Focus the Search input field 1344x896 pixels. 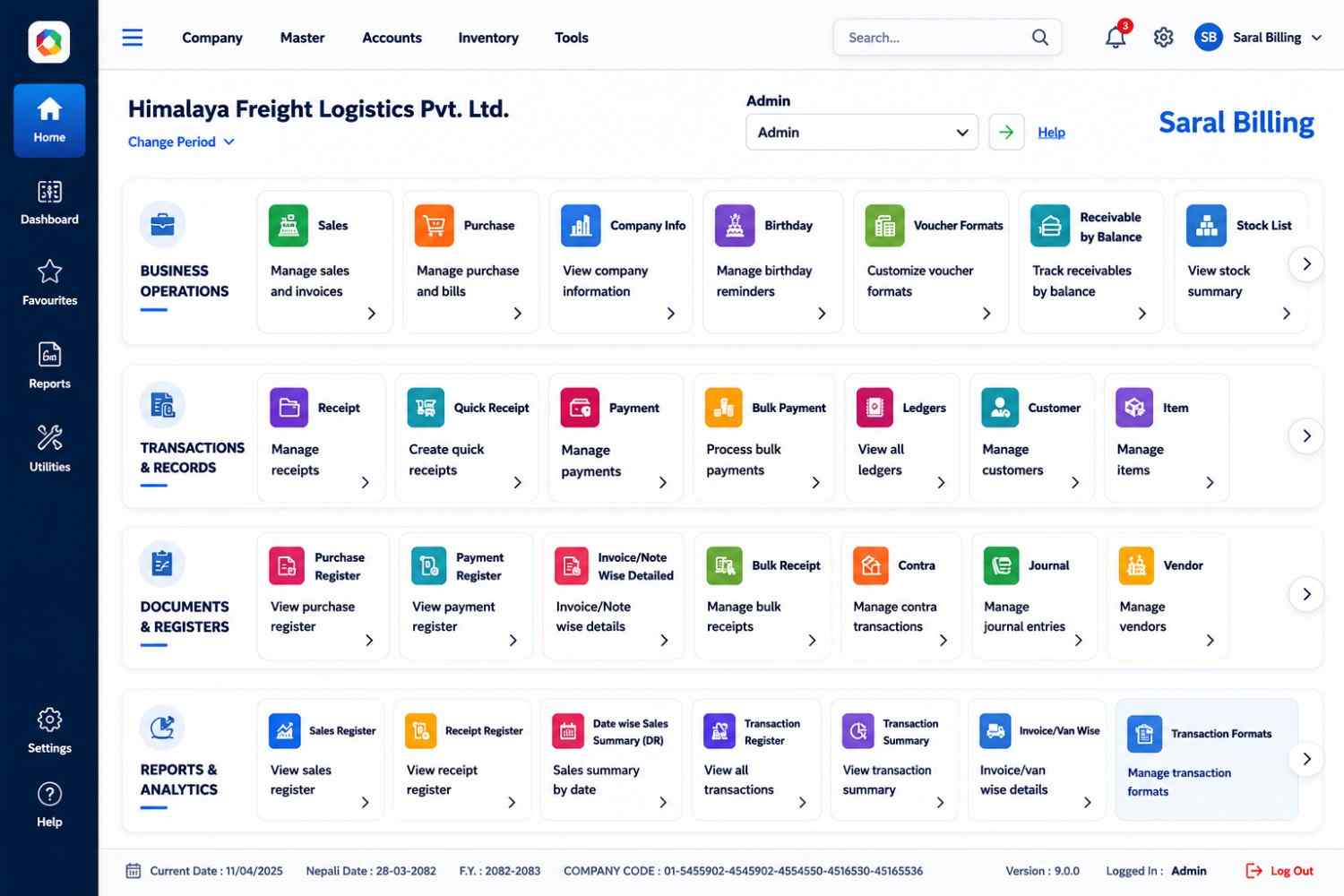click(x=947, y=38)
